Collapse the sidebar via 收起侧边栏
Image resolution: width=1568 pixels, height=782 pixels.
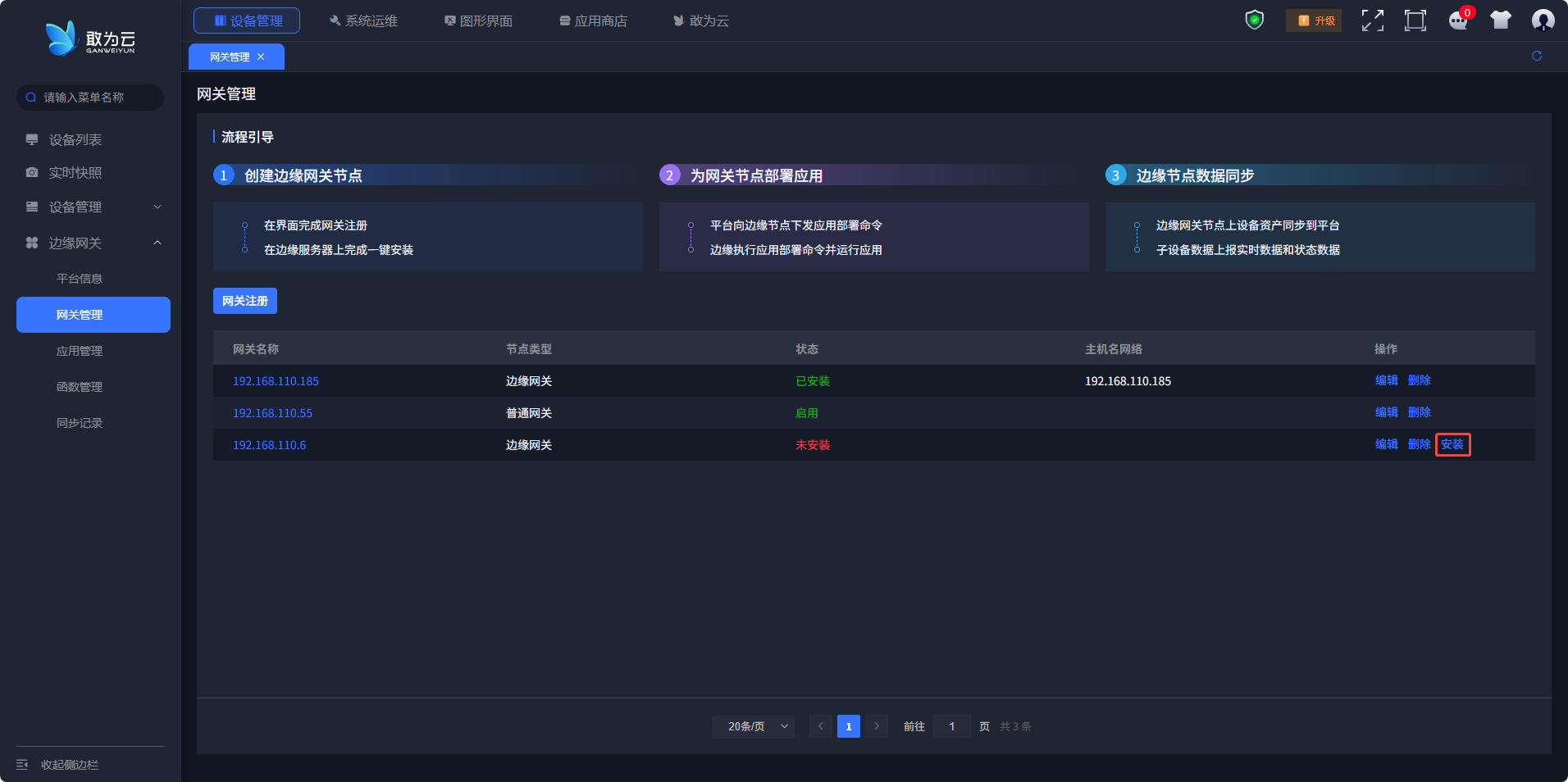click(57, 764)
